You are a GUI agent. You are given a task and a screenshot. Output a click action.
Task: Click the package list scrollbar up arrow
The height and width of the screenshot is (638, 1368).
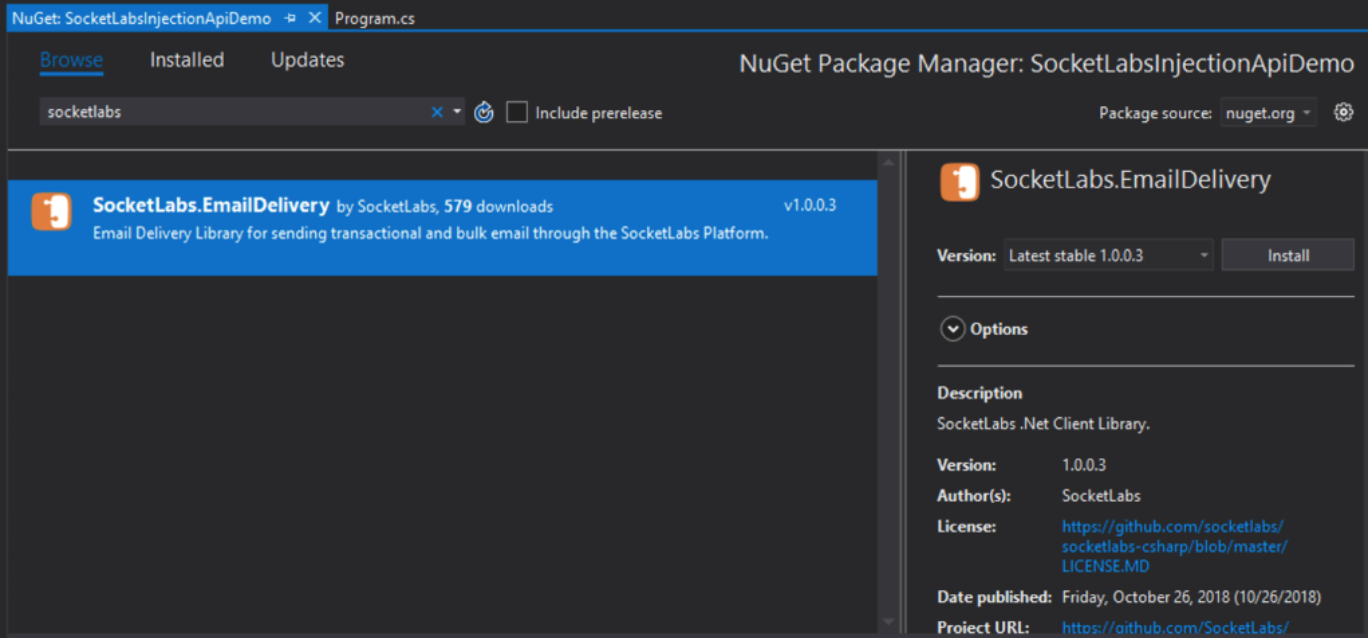pyautogui.click(x=886, y=161)
